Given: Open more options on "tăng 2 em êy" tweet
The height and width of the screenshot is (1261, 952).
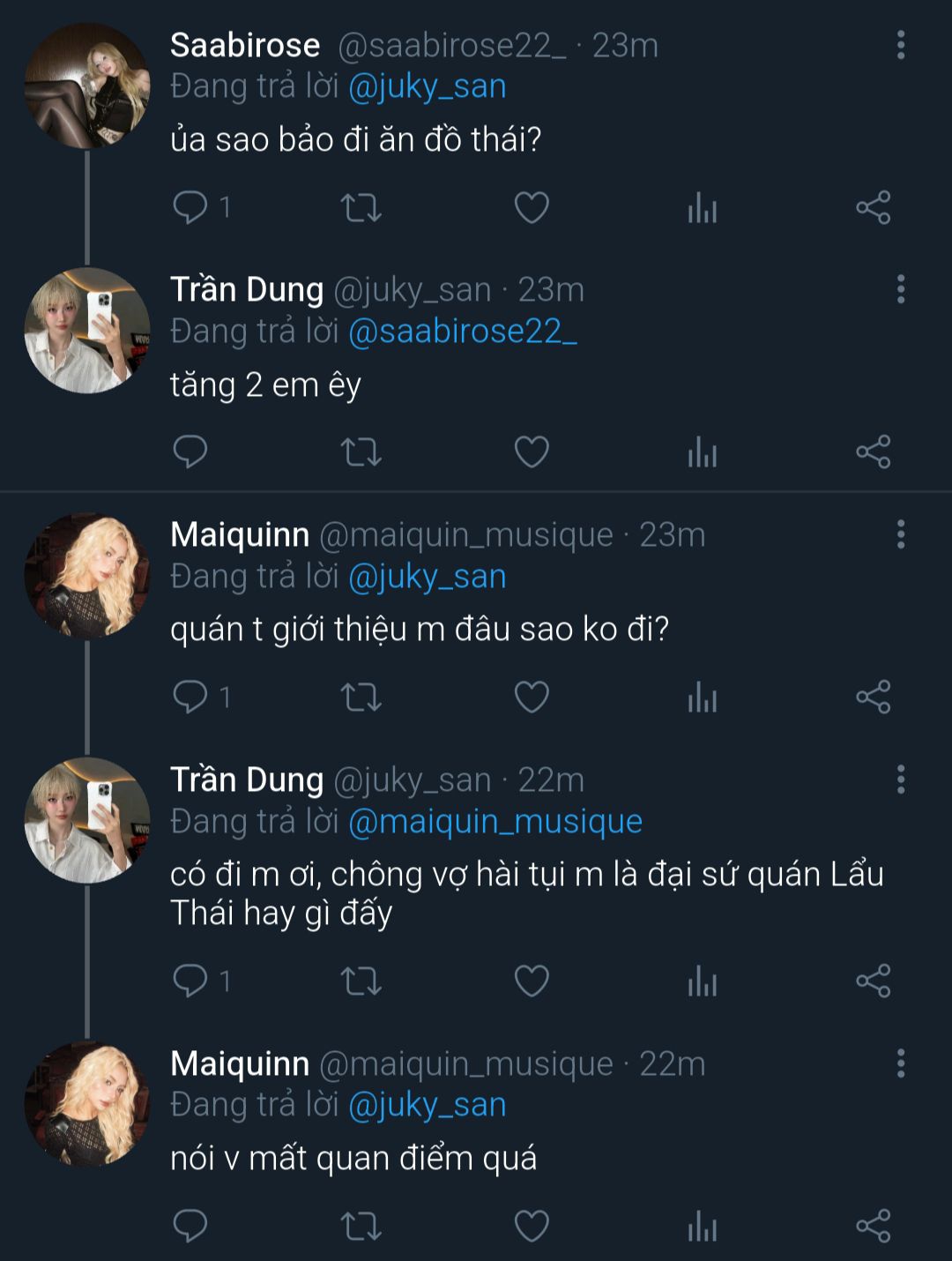Looking at the screenshot, I should (x=900, y=289).
